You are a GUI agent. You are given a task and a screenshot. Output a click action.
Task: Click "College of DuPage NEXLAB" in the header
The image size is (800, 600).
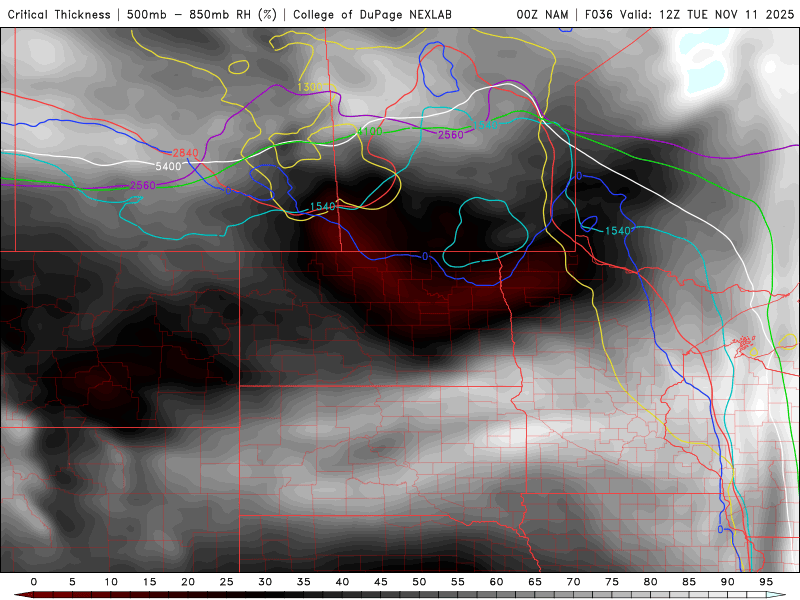tap(372, 15)
